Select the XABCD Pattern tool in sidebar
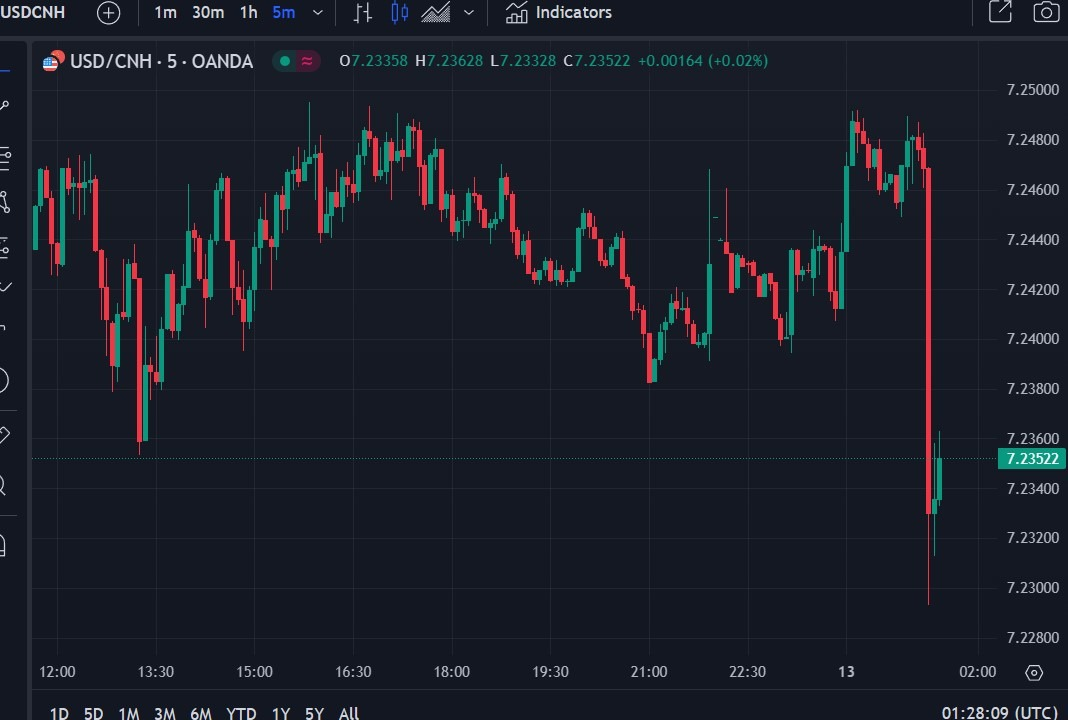1068x720 pixels. [x=4, y=203]
